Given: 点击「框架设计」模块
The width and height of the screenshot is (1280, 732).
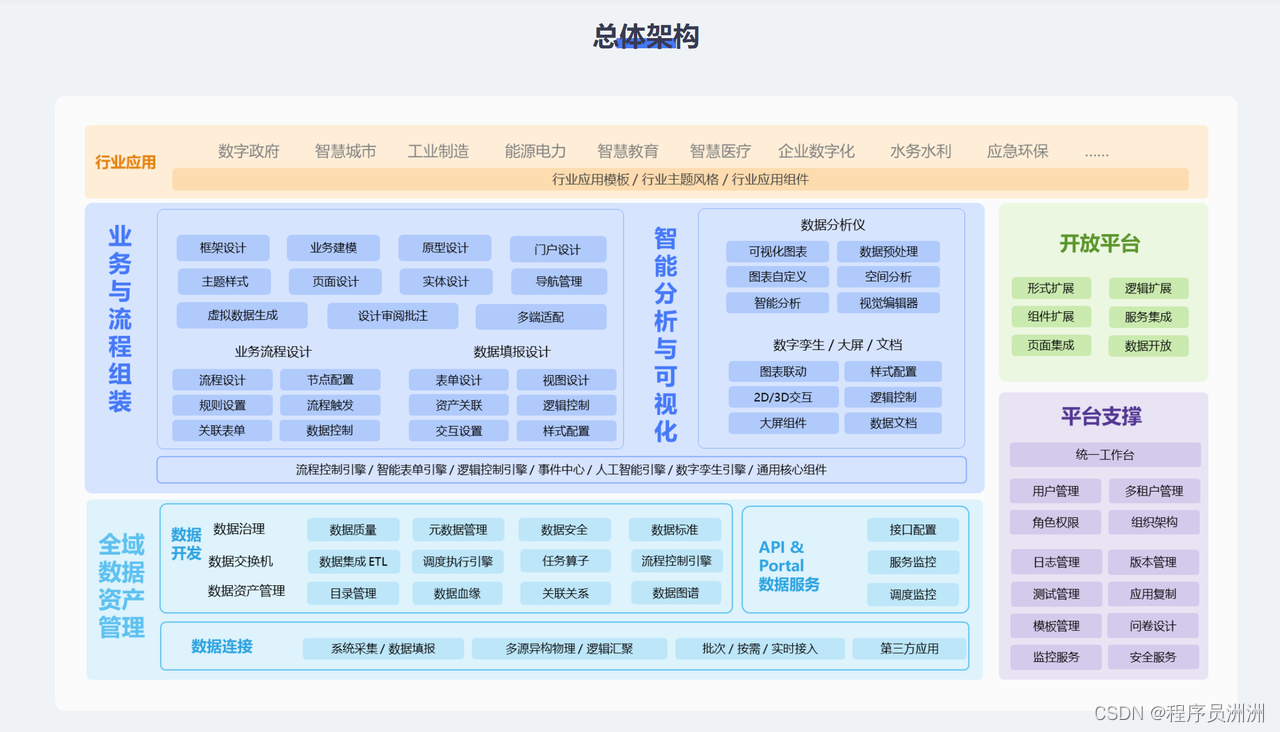Looking at the screenshot, I should click(223, 248).
